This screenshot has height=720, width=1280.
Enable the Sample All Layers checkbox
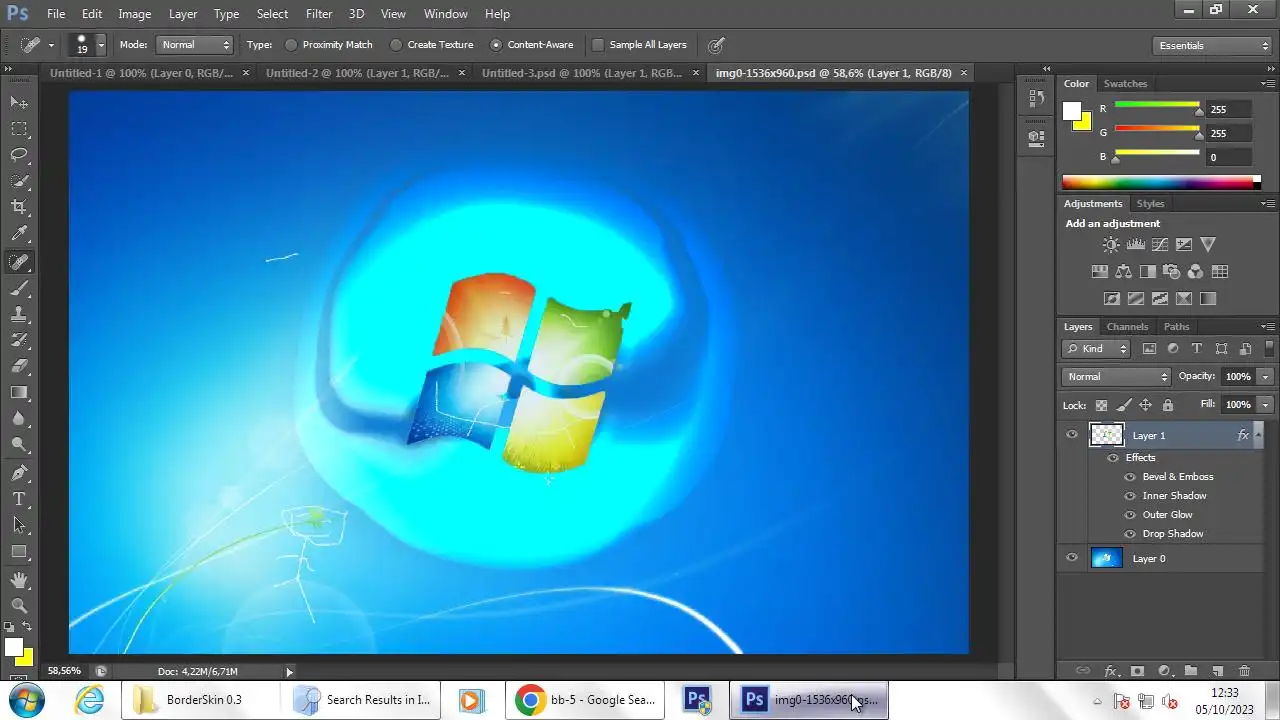click(x=598, y=45)
